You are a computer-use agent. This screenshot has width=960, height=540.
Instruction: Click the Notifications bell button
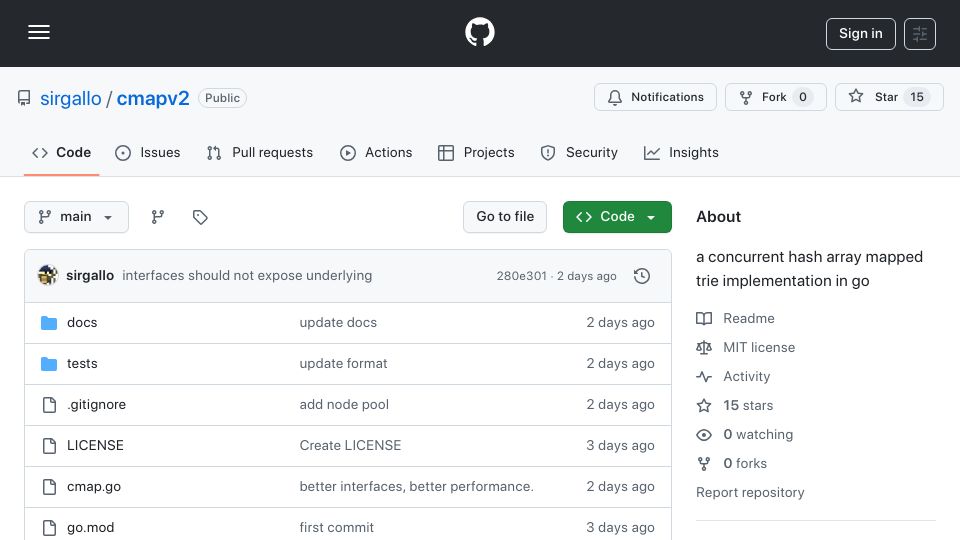point(655,97)
